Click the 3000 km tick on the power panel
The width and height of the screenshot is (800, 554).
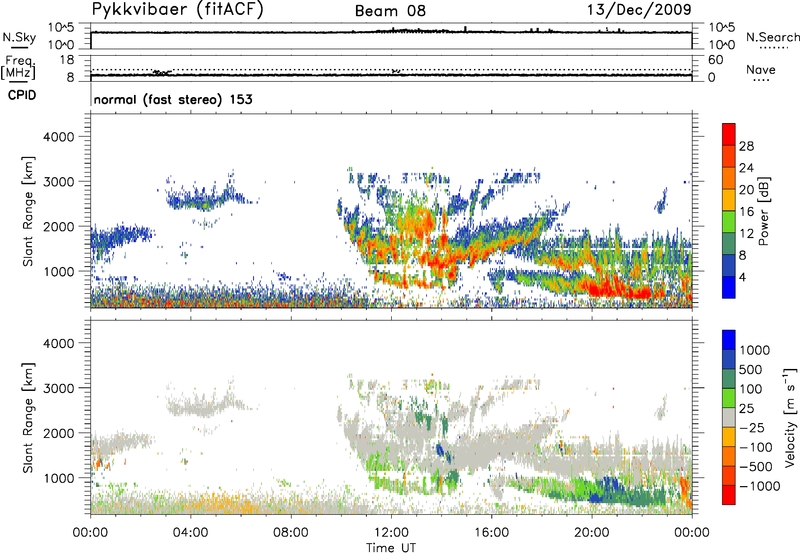[58, 182]
